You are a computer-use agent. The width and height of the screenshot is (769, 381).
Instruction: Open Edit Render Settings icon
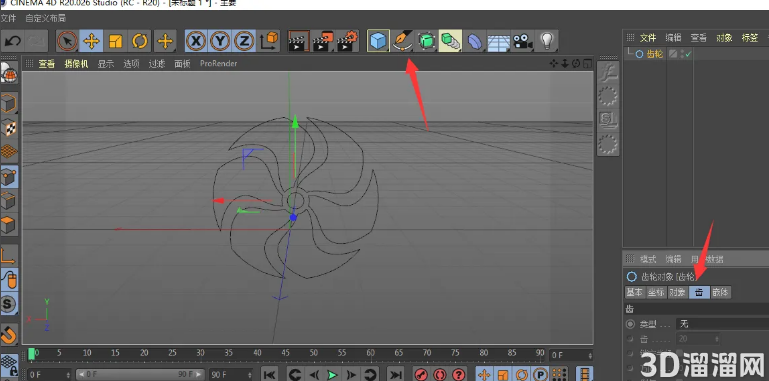(x=347, y=41)
